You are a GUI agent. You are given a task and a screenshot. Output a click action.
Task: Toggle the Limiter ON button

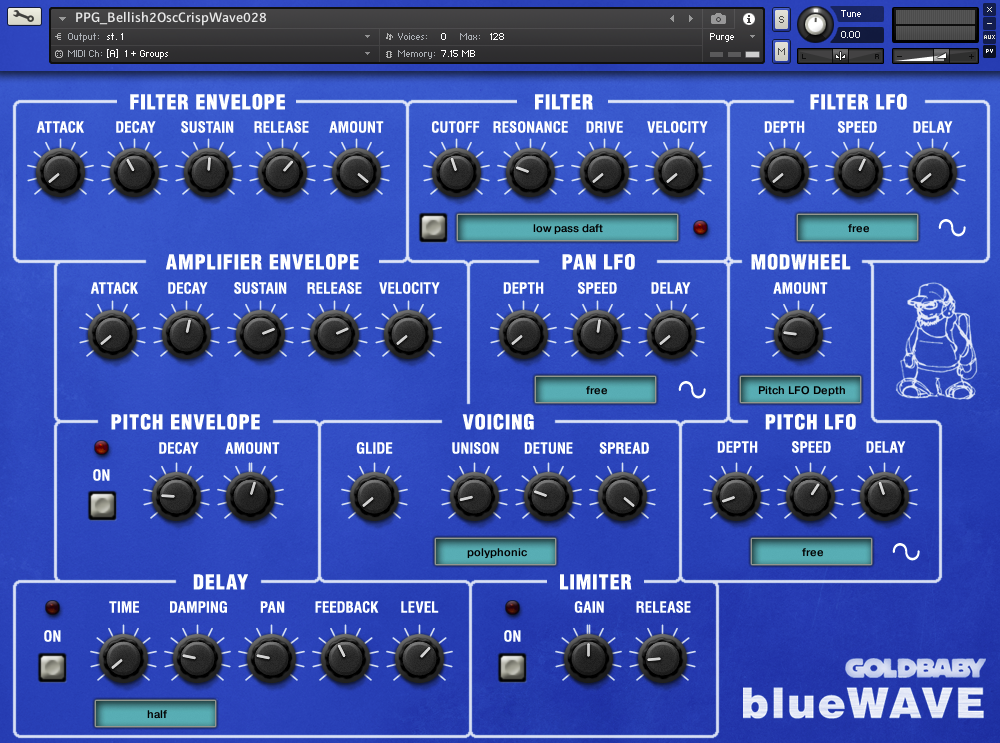click(512, 667)
